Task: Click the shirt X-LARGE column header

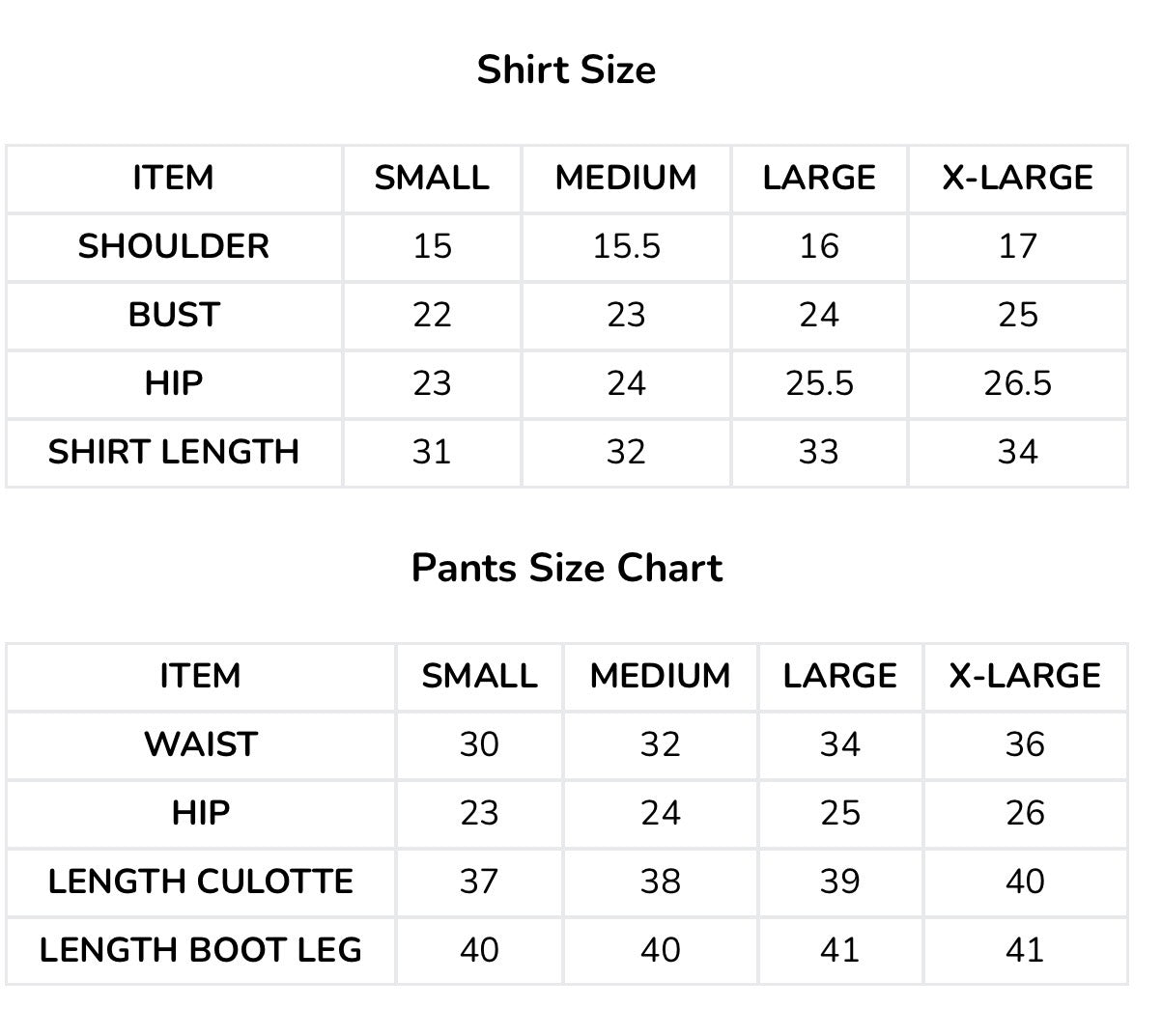Action: [x=1017, y=178]
